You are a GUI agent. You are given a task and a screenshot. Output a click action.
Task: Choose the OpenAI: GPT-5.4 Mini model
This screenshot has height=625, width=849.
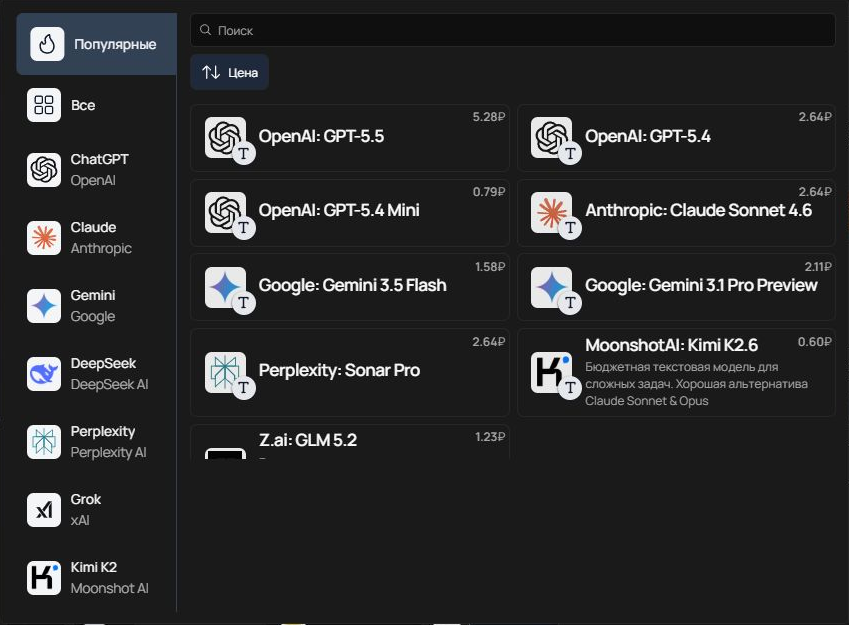click(350, 212)
